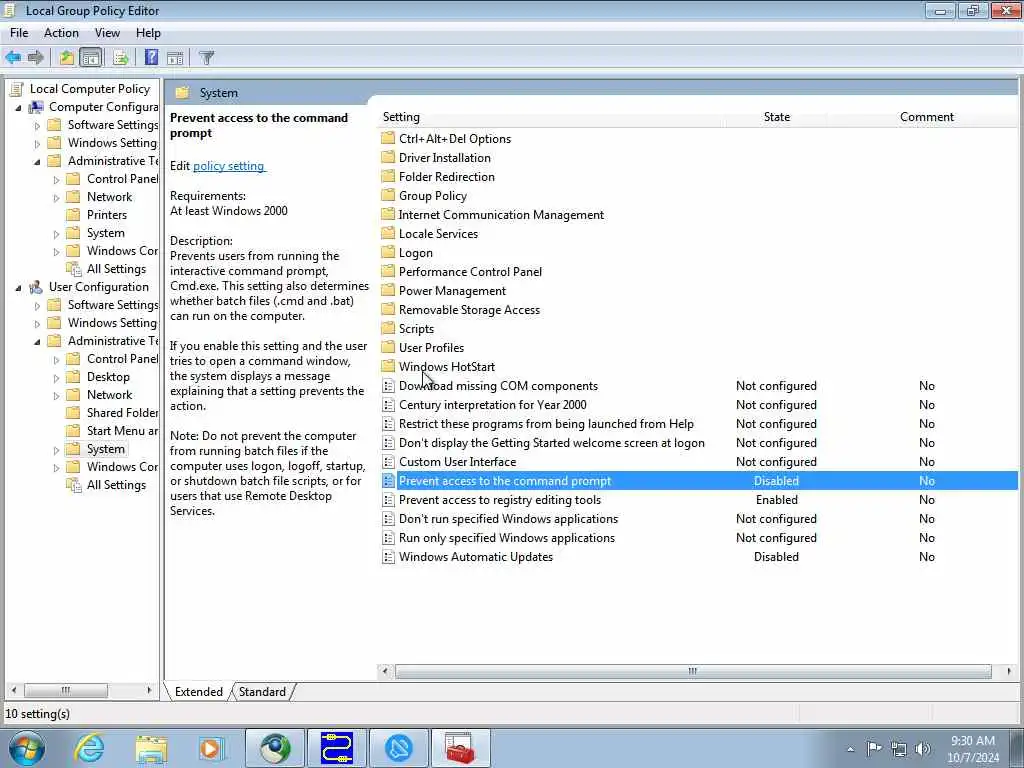Click the Filter funnel toolbar icon
Image resolution: width=1024 pixels, height=768 pixels.
206,57
